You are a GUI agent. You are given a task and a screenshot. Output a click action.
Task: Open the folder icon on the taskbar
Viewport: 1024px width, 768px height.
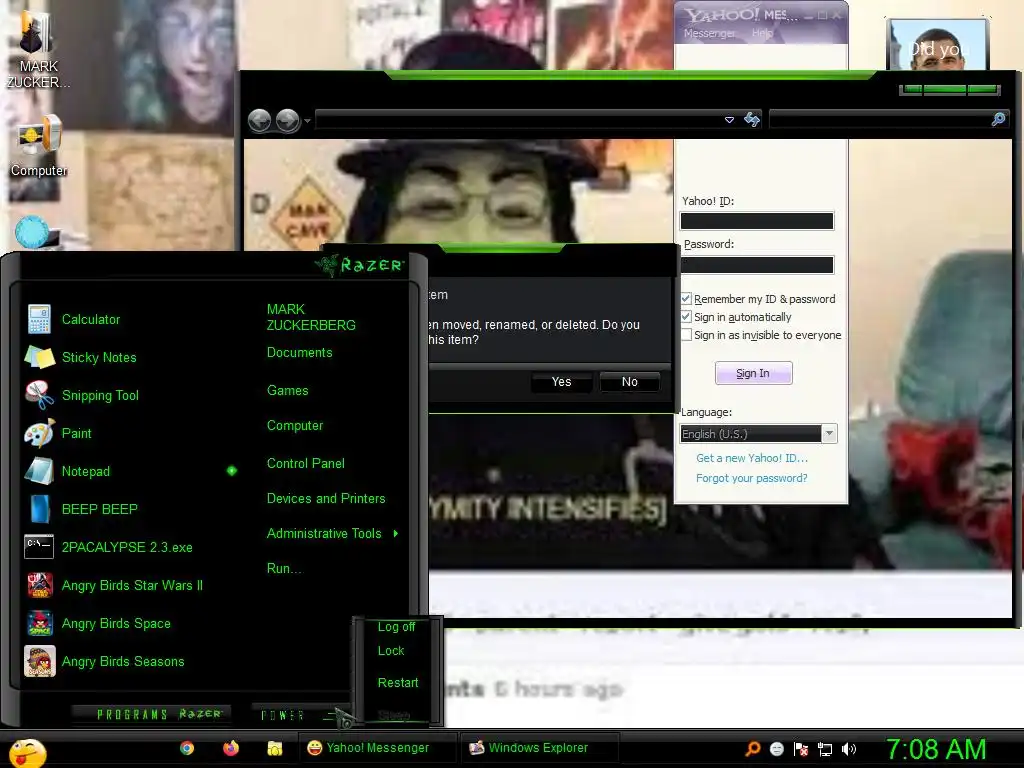[274, 748]
